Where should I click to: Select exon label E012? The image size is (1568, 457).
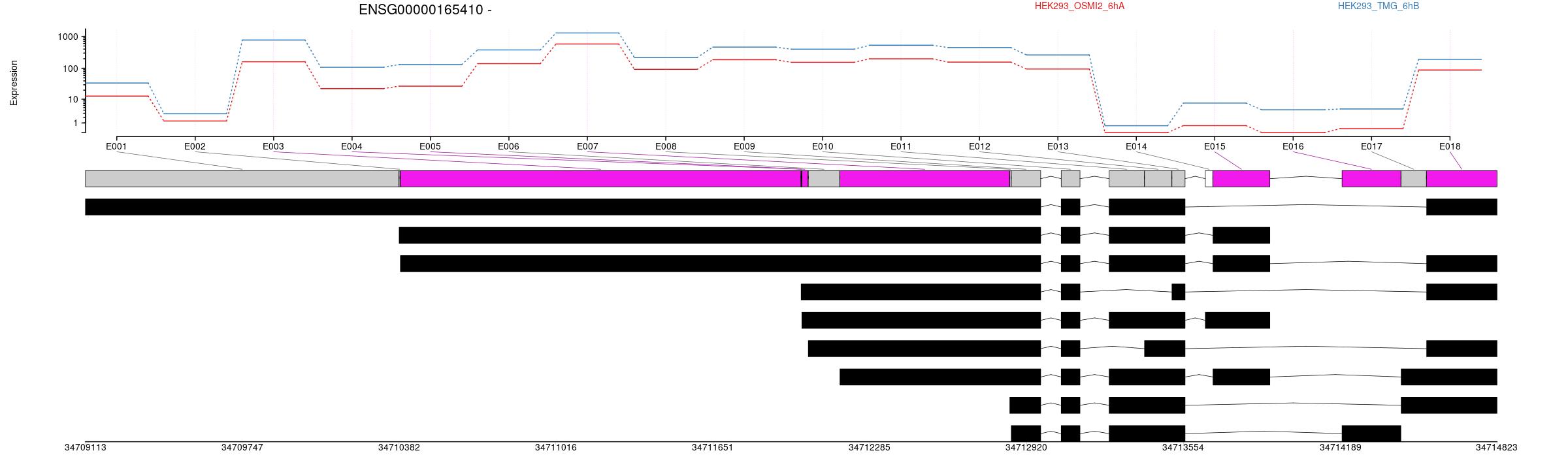(979, 146)
